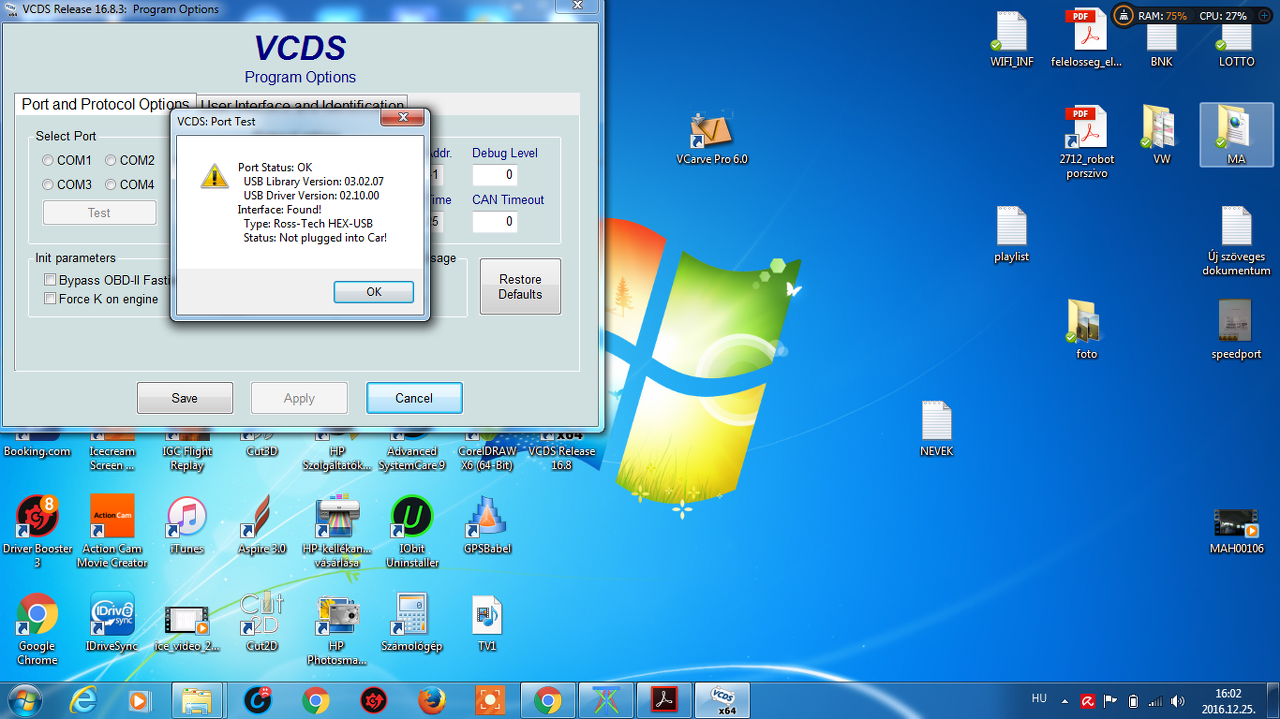Select Új szöveges dokumentum text file
This screenshot has height=719, width=1280.
pos(1237,241)
